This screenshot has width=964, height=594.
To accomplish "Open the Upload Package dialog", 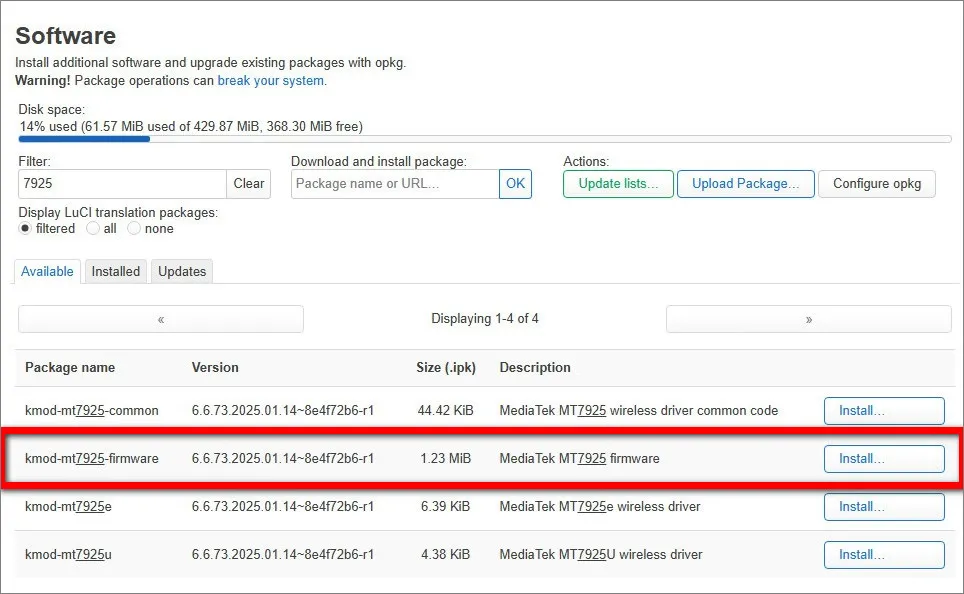I will click(745, 184).
